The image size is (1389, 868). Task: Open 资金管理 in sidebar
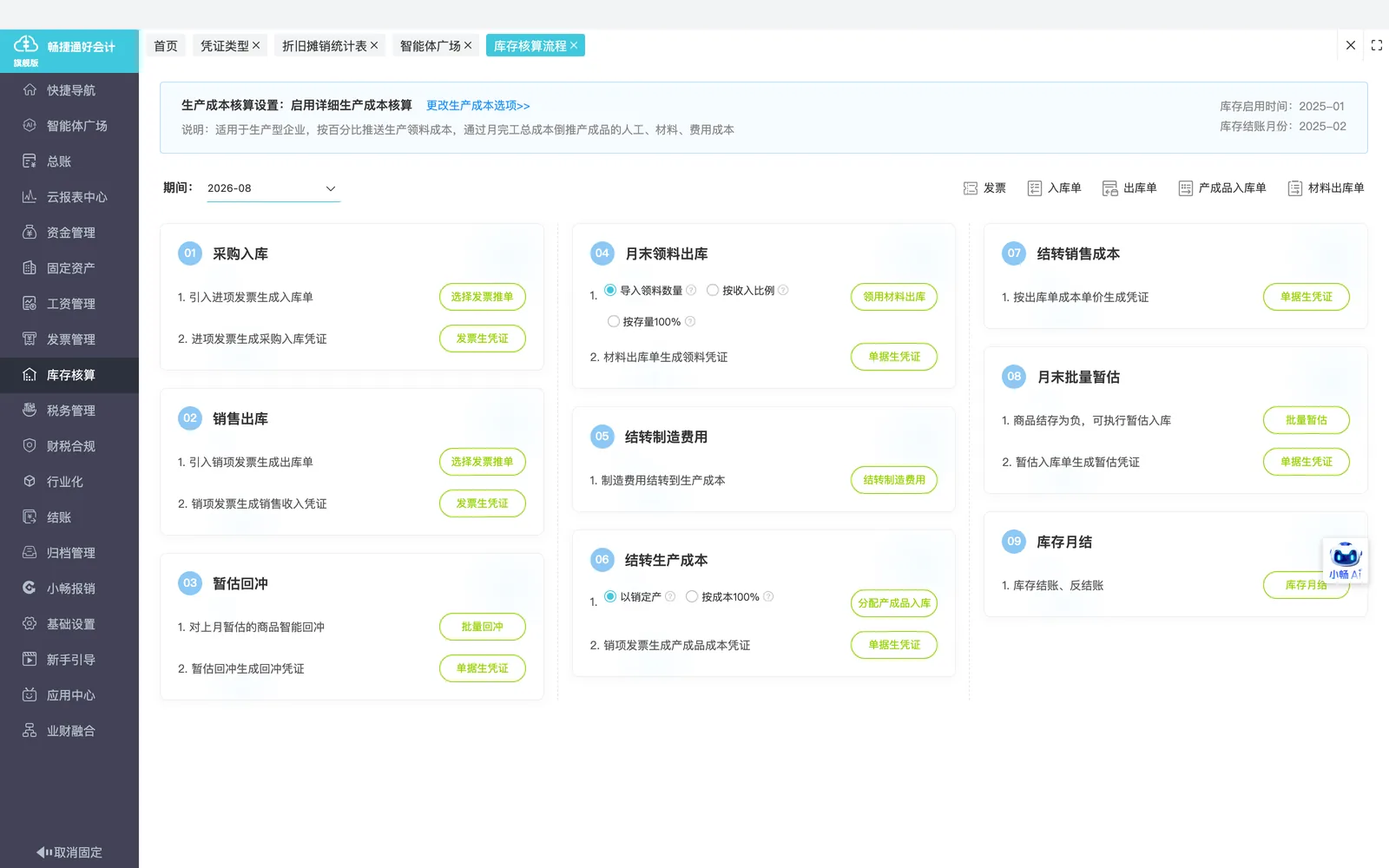click(x=69, y=233)
